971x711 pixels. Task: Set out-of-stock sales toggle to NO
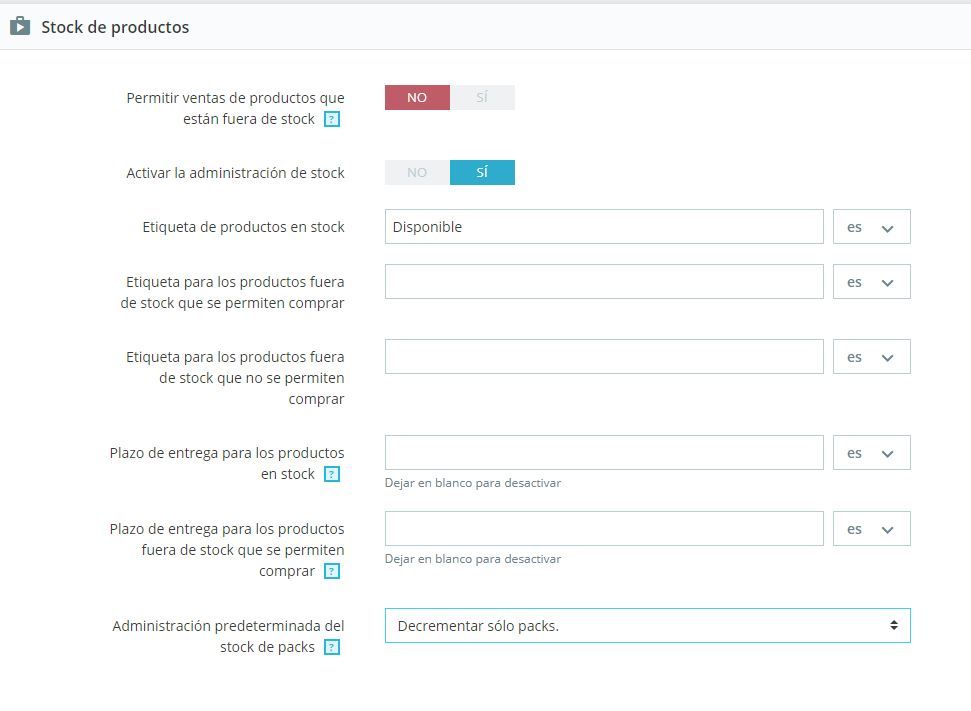(x=417, y=97)
